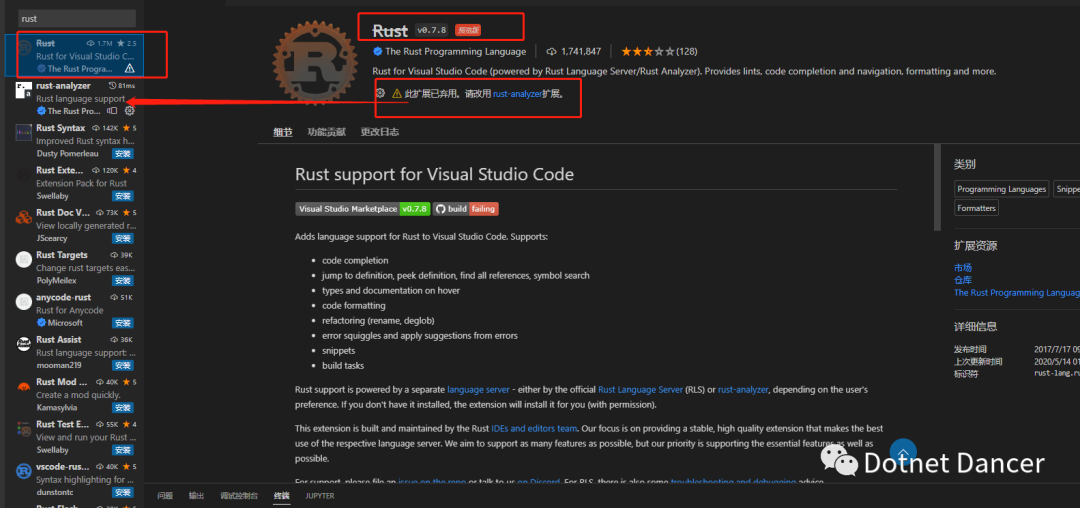Click the Formatters category tag

(977, 208)
